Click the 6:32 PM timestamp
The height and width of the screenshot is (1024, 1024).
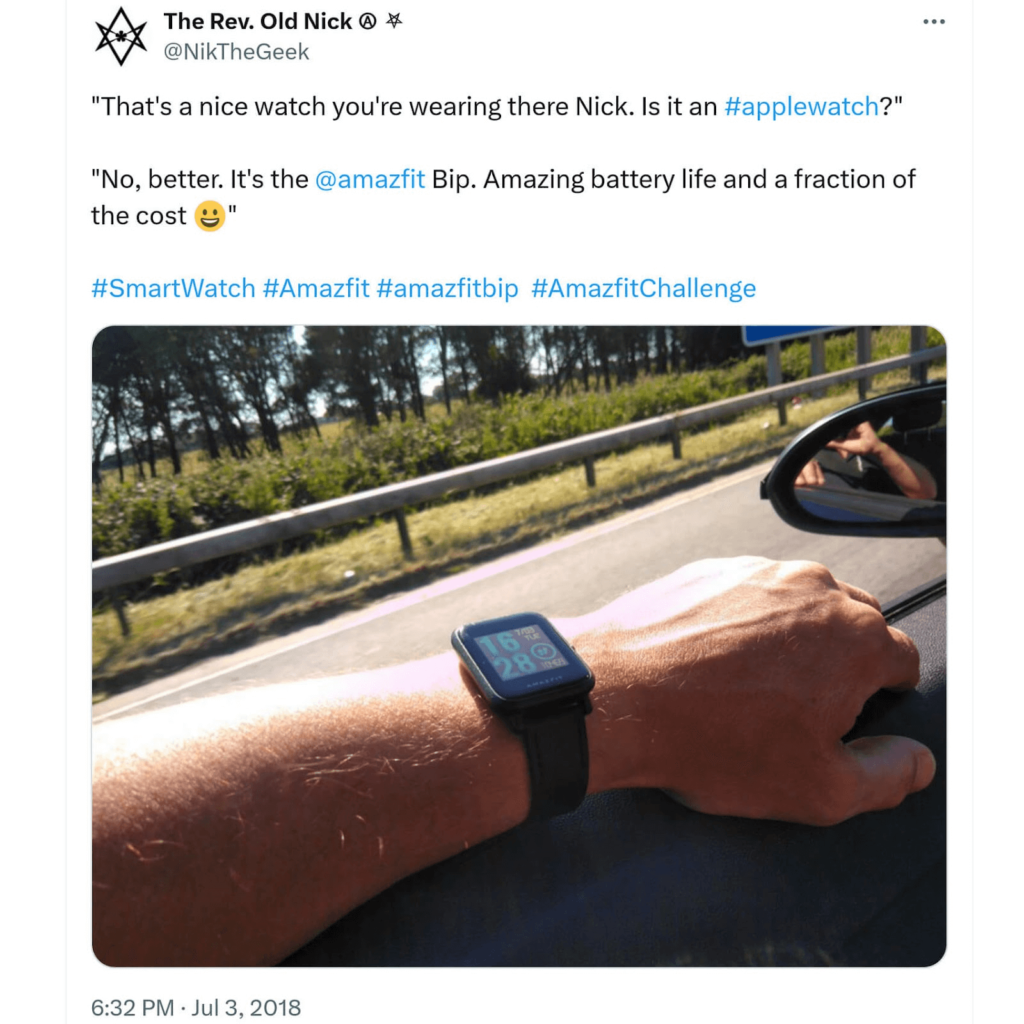click(x=133, y=1007)
